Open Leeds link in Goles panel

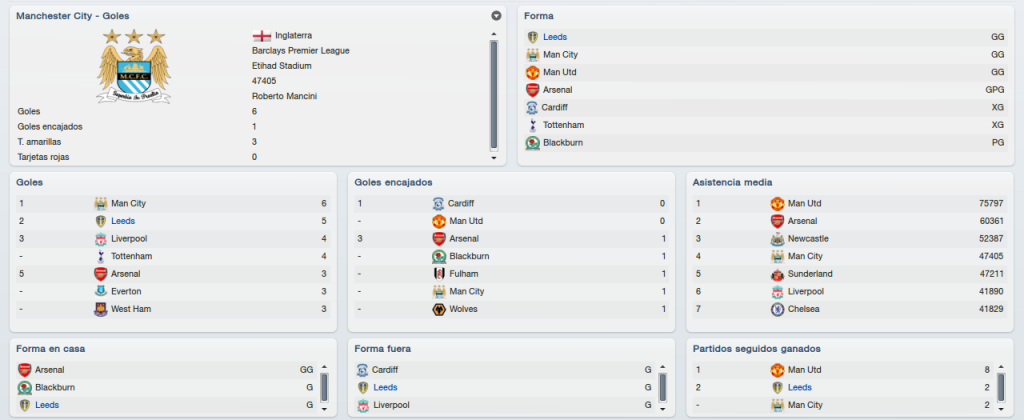[x=123, y=221]
